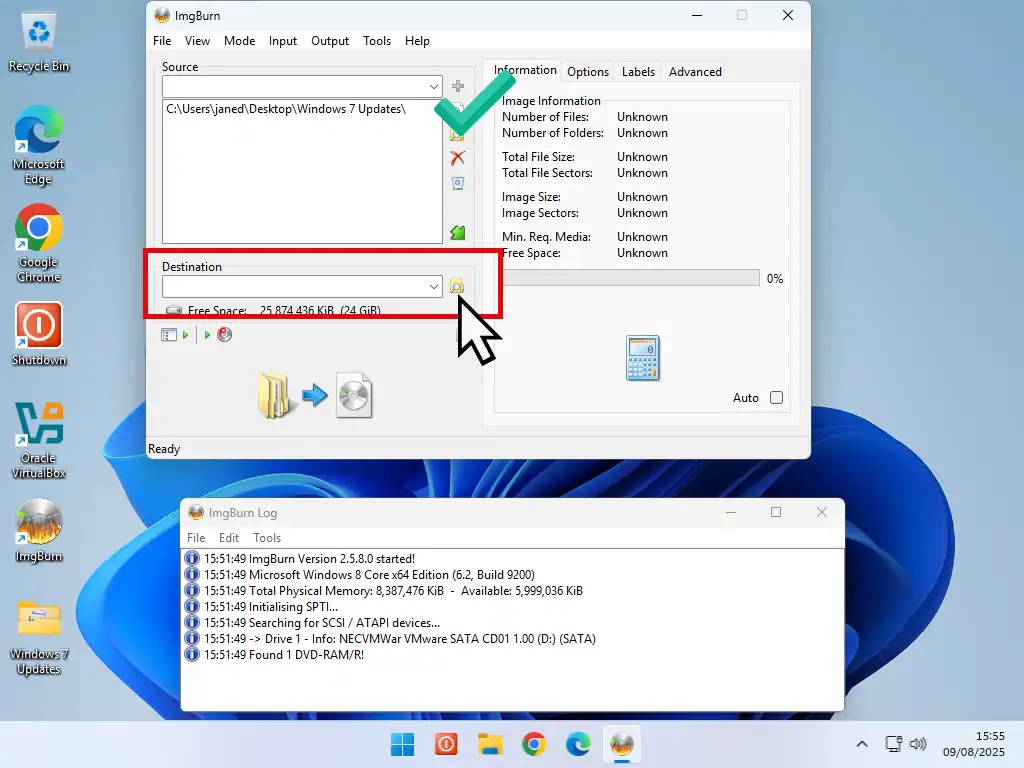Open ImgBurn desktop shortcut
Viewport: 1024px width, 768px height.
tap(39, 530)
